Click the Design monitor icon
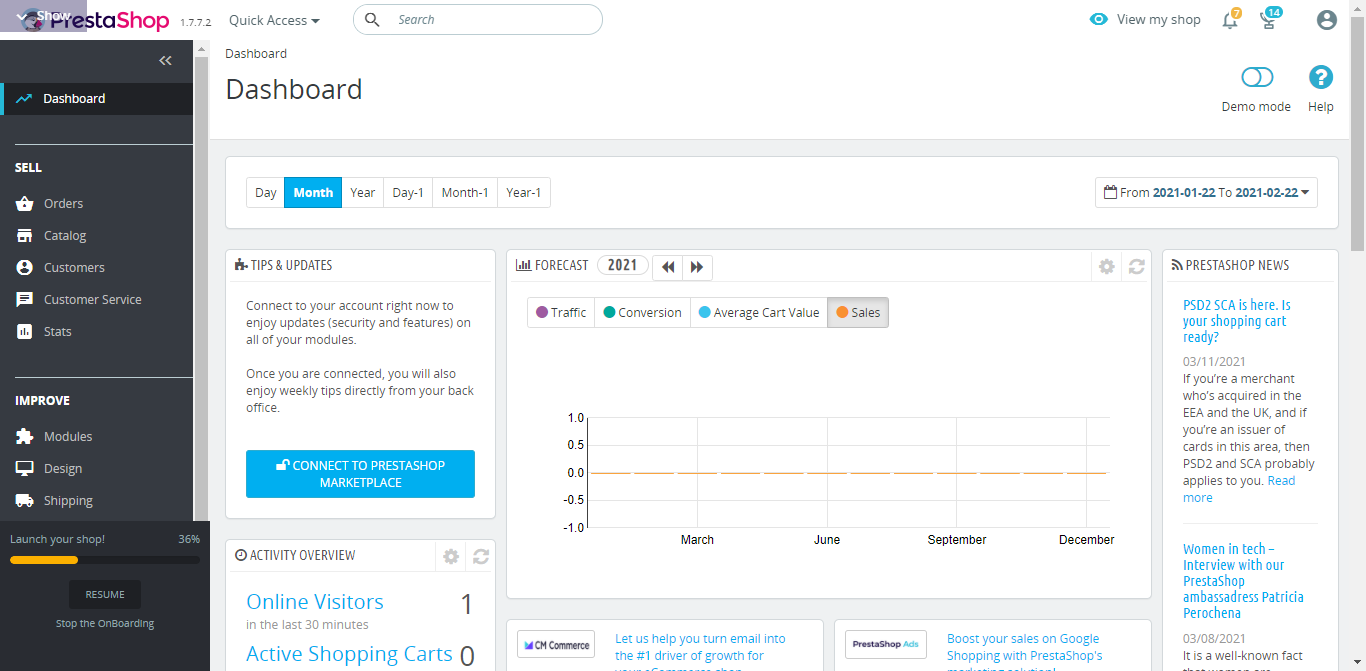The width and height of the screenshot is (1366, 671). [x=24, y=469]
